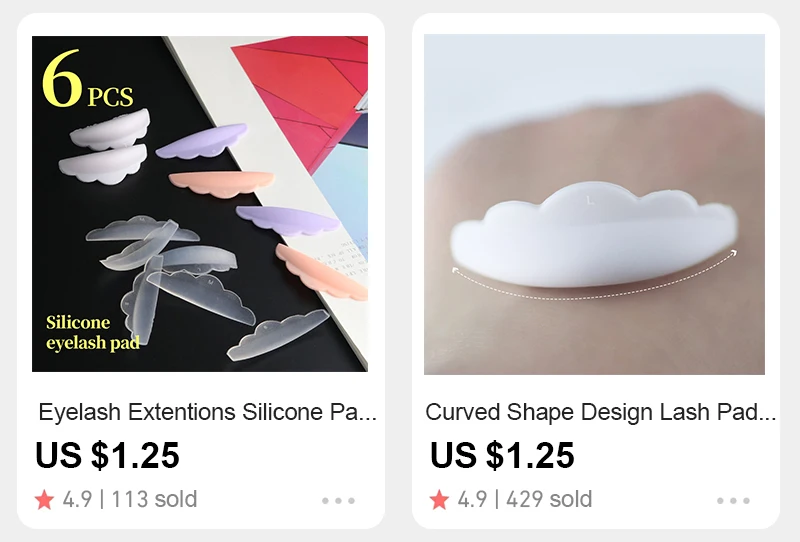Click star icon beside 113 sold rating
800x542 pixels.
44,500
